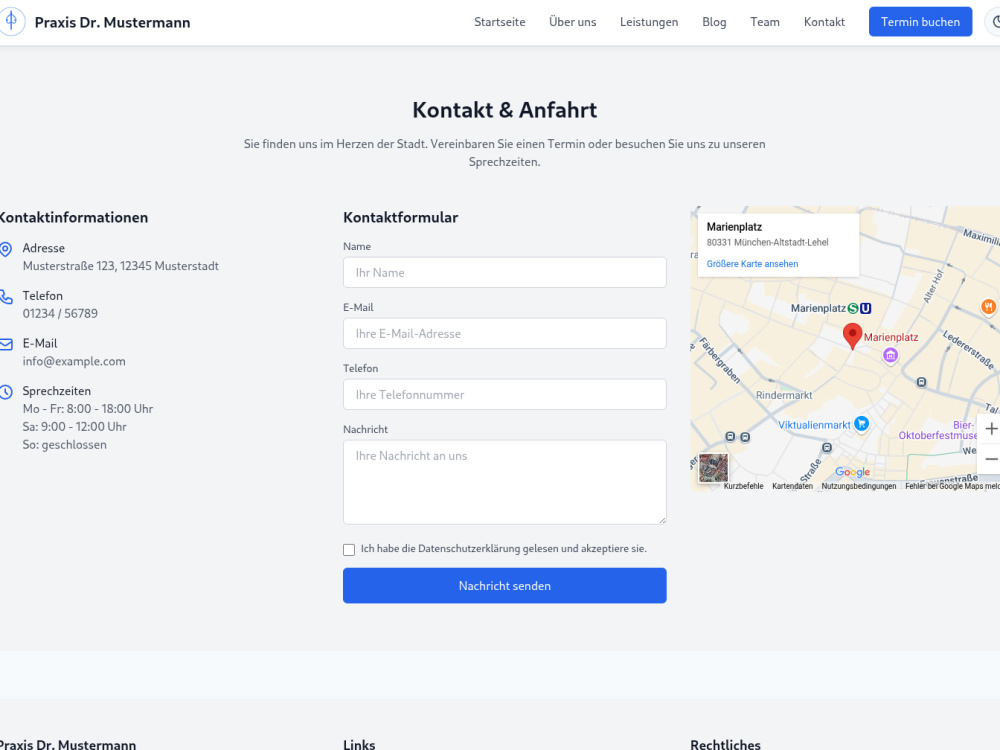Click into Ihre Nachricht an uns textarea
The height and width of the screenshot is (750, 1000).
tap(504, 482)
